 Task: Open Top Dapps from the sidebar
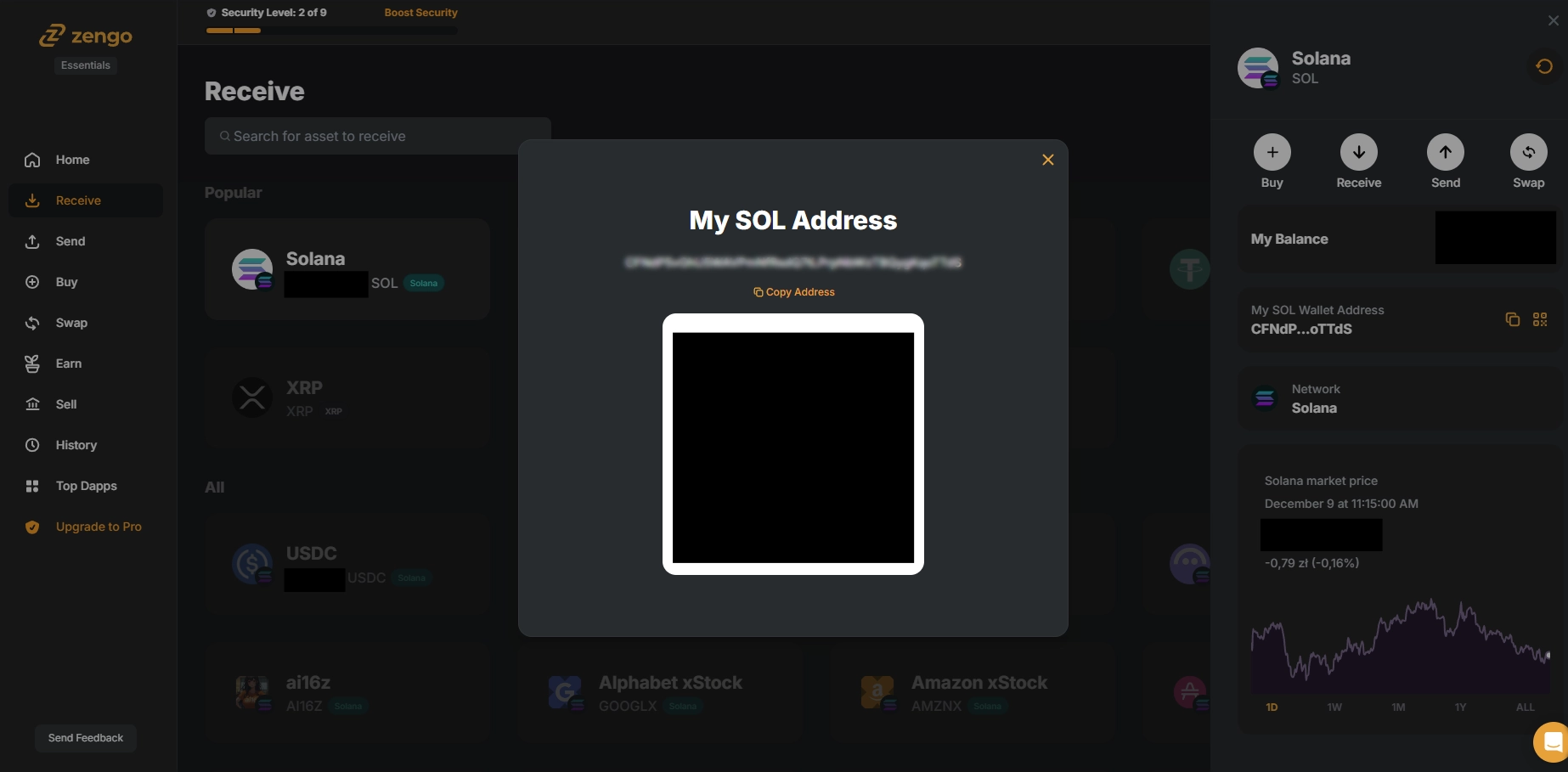coord(86,486)
